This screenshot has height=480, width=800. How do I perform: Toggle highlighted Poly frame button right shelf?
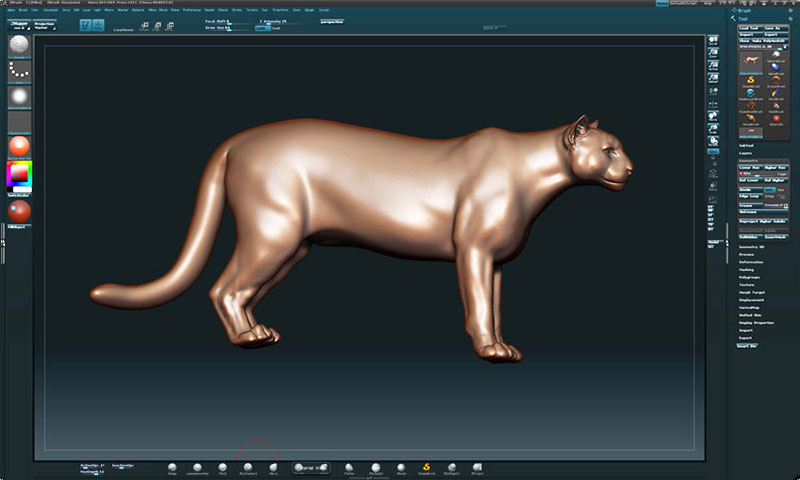[x=713, y=151]
